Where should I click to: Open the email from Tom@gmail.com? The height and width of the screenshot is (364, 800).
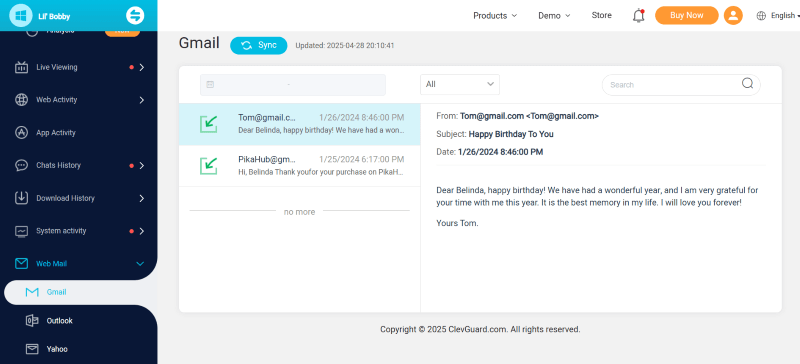[x=299, y=124]
